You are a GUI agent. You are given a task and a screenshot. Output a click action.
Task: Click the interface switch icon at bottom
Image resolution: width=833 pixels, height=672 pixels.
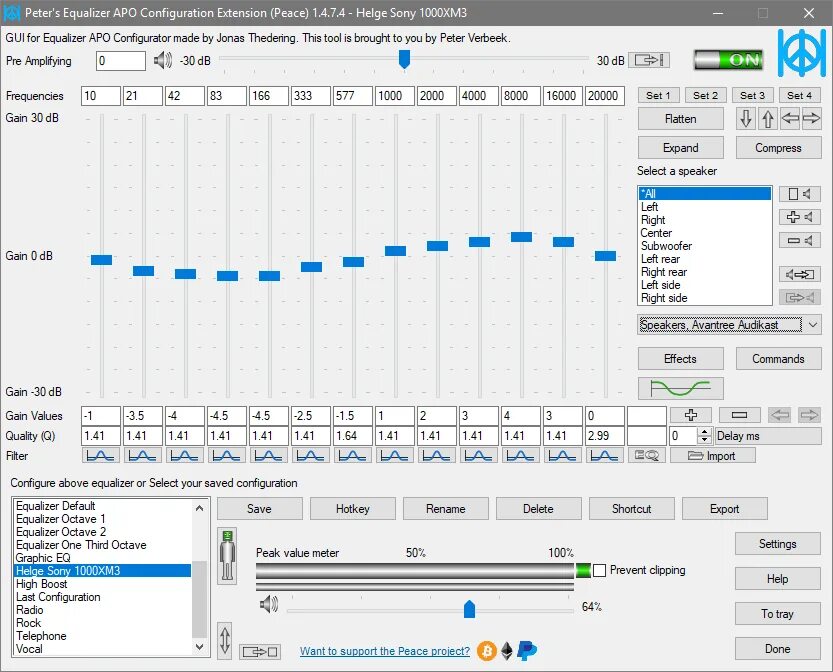260,651
